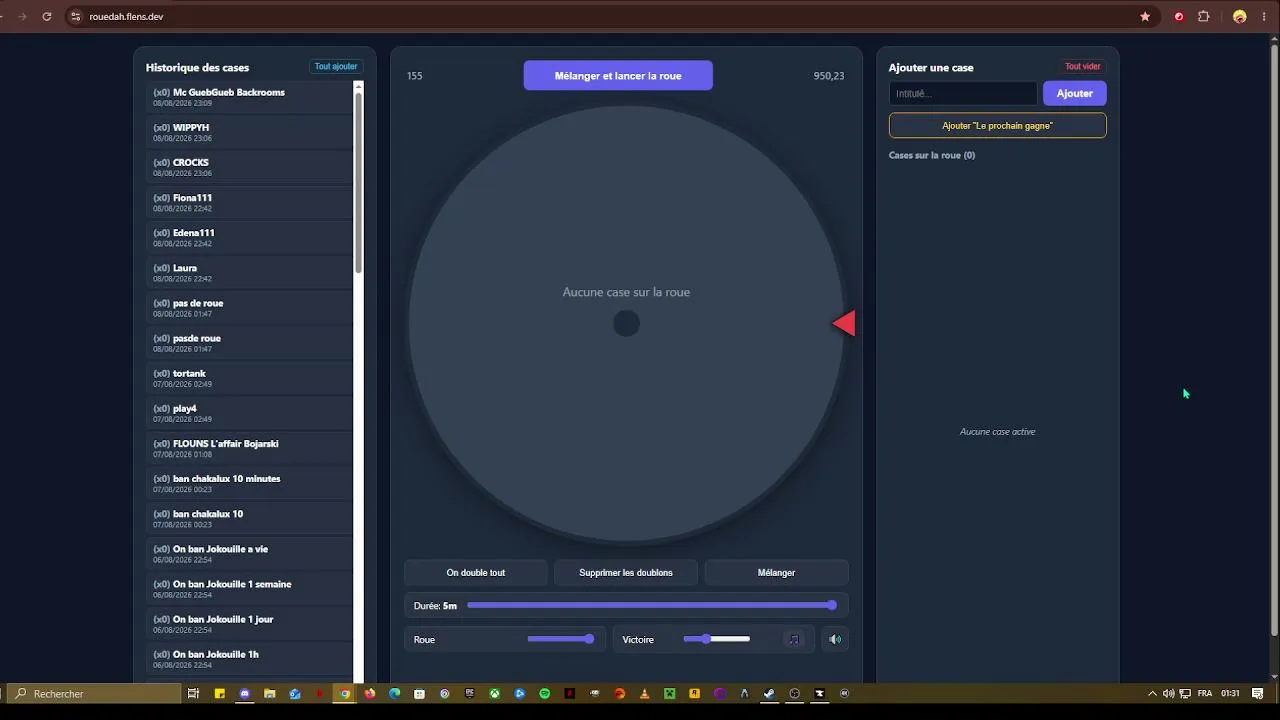
Task: Open the browser Extensions puzzle icon
Action: (x=1204, y=17)
